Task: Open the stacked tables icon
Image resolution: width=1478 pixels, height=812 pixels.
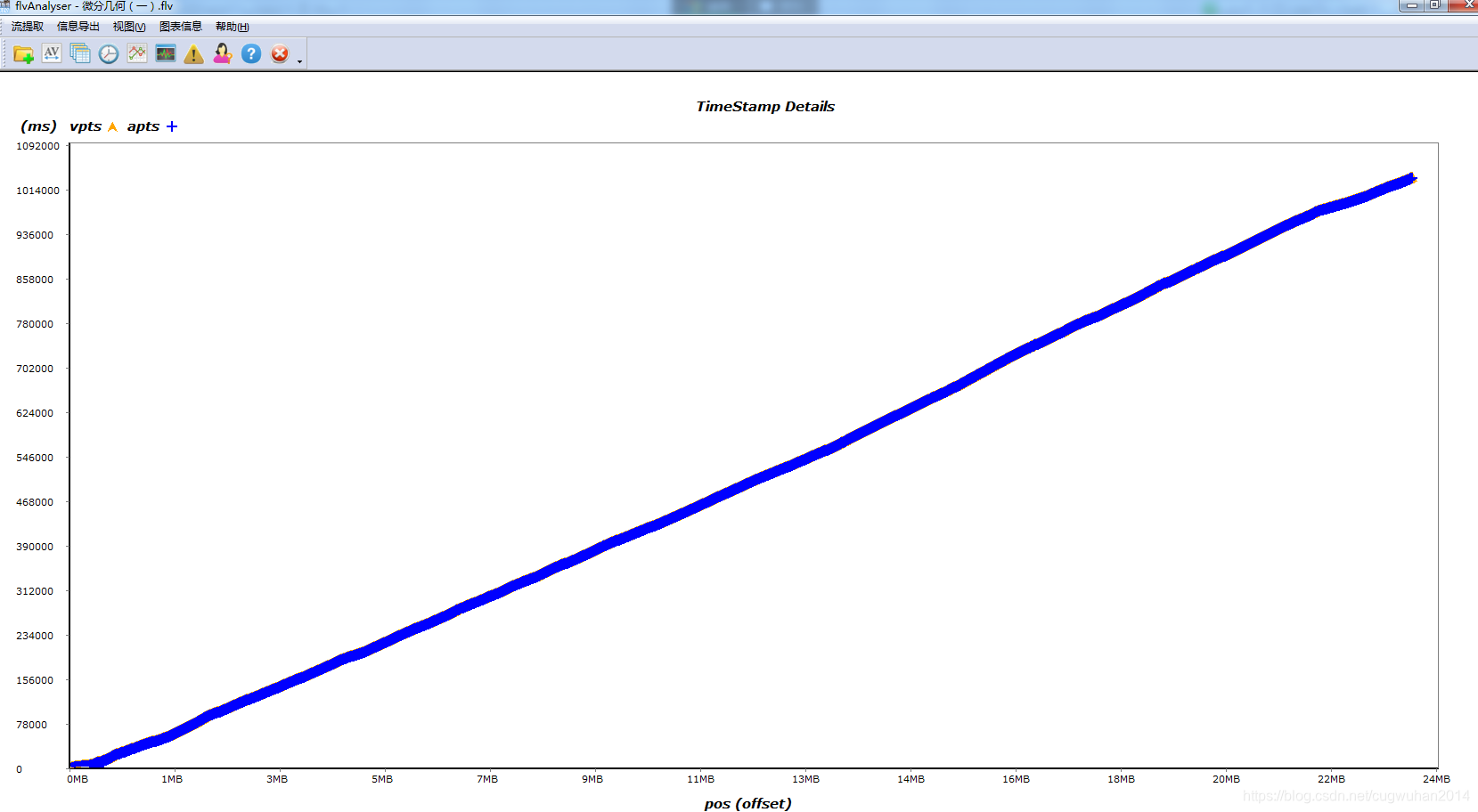Action: click(x=80, y=54)
